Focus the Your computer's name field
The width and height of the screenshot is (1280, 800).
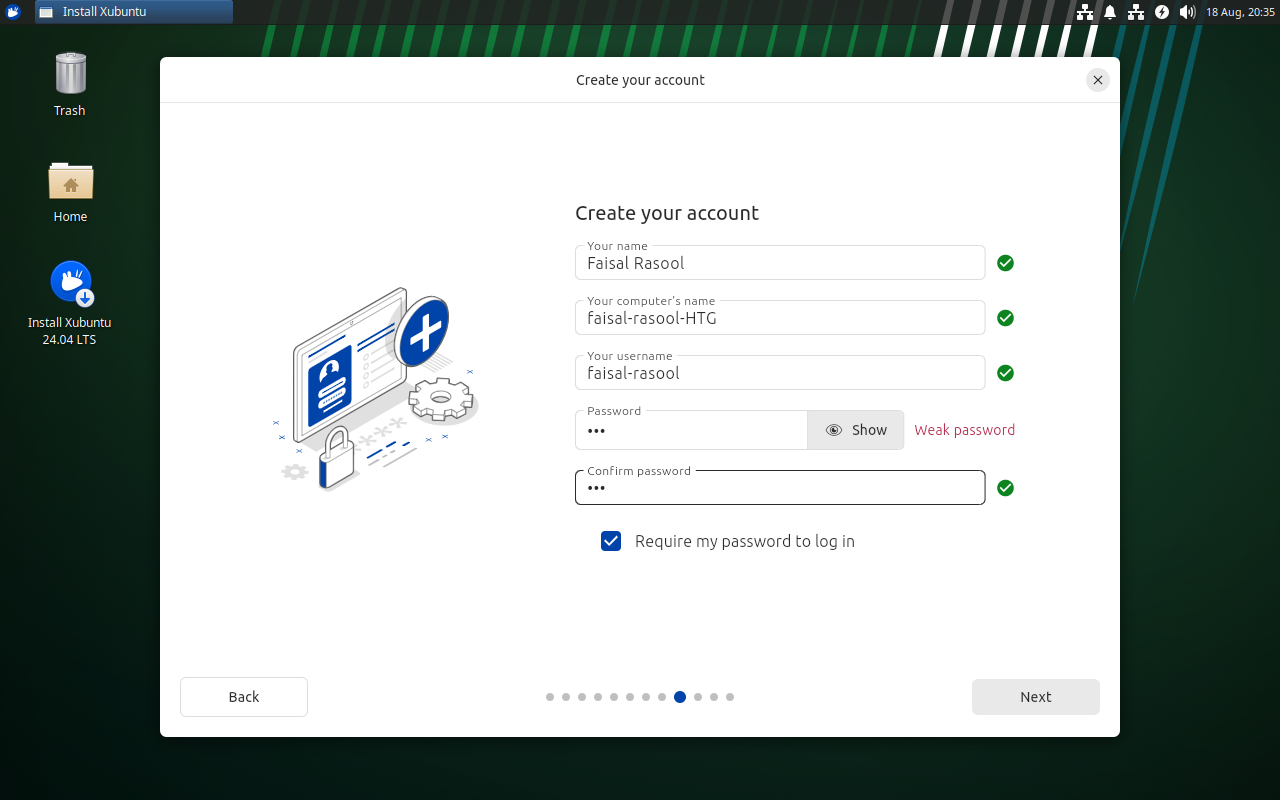pyautogui.click(x=780, y=318)
